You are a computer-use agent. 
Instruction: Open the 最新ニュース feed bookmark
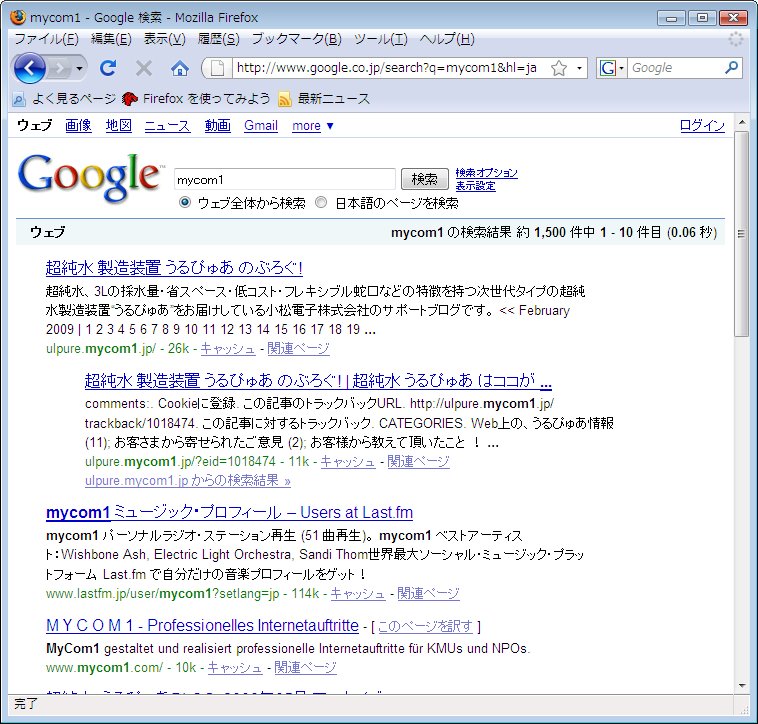pyautogui.click(x=324, y=99)
